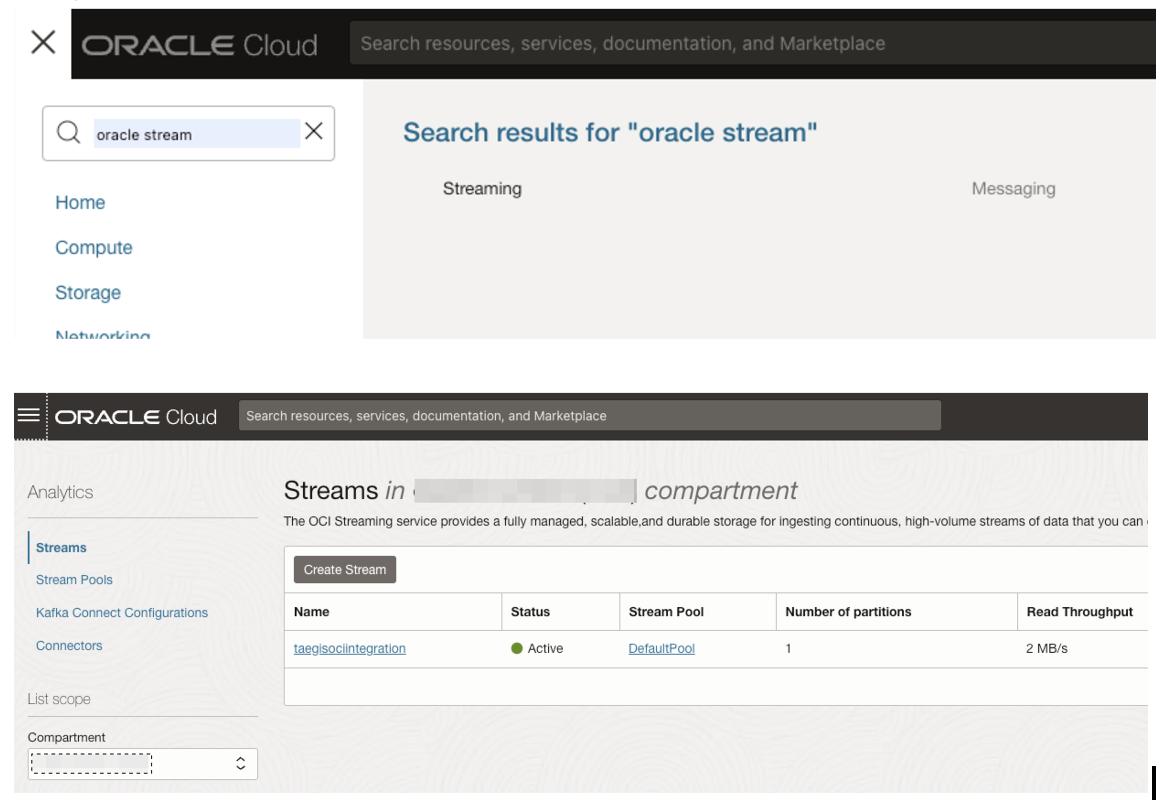Open the hamburger navigation menu
Viewport: 1162px width, 802px height.
pos(29,415)
